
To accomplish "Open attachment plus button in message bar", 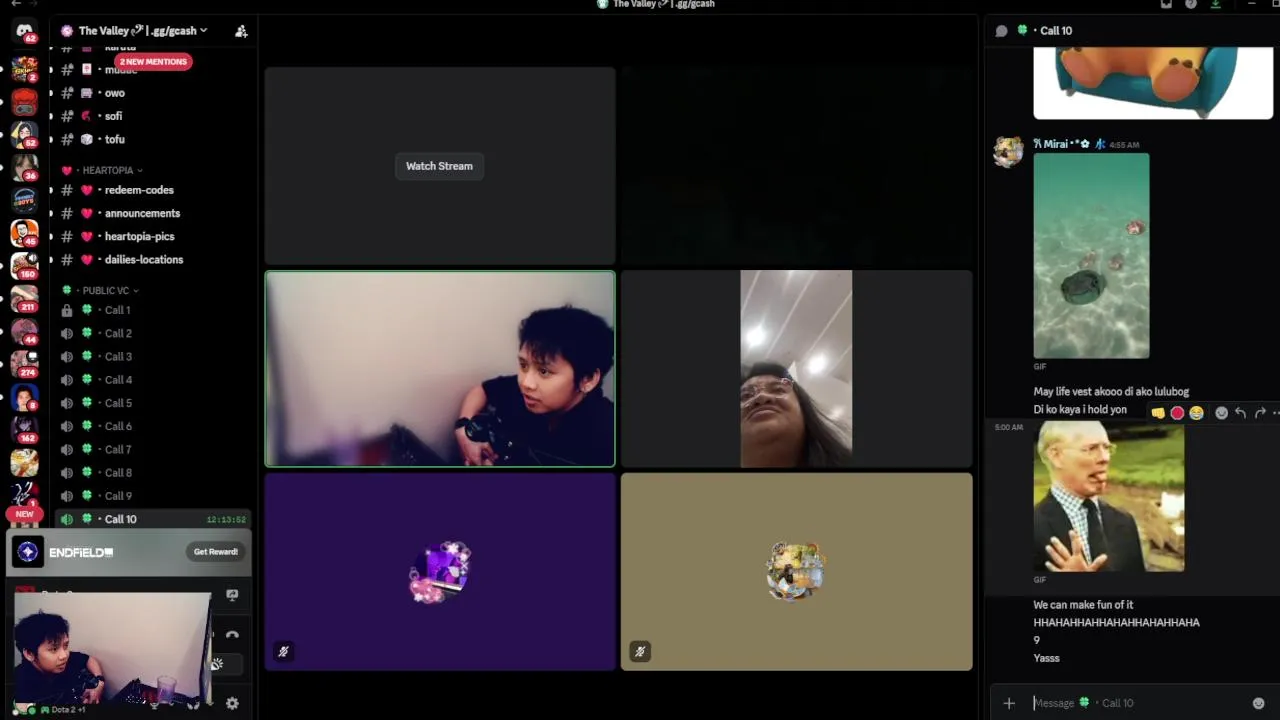I will 1009,703.
